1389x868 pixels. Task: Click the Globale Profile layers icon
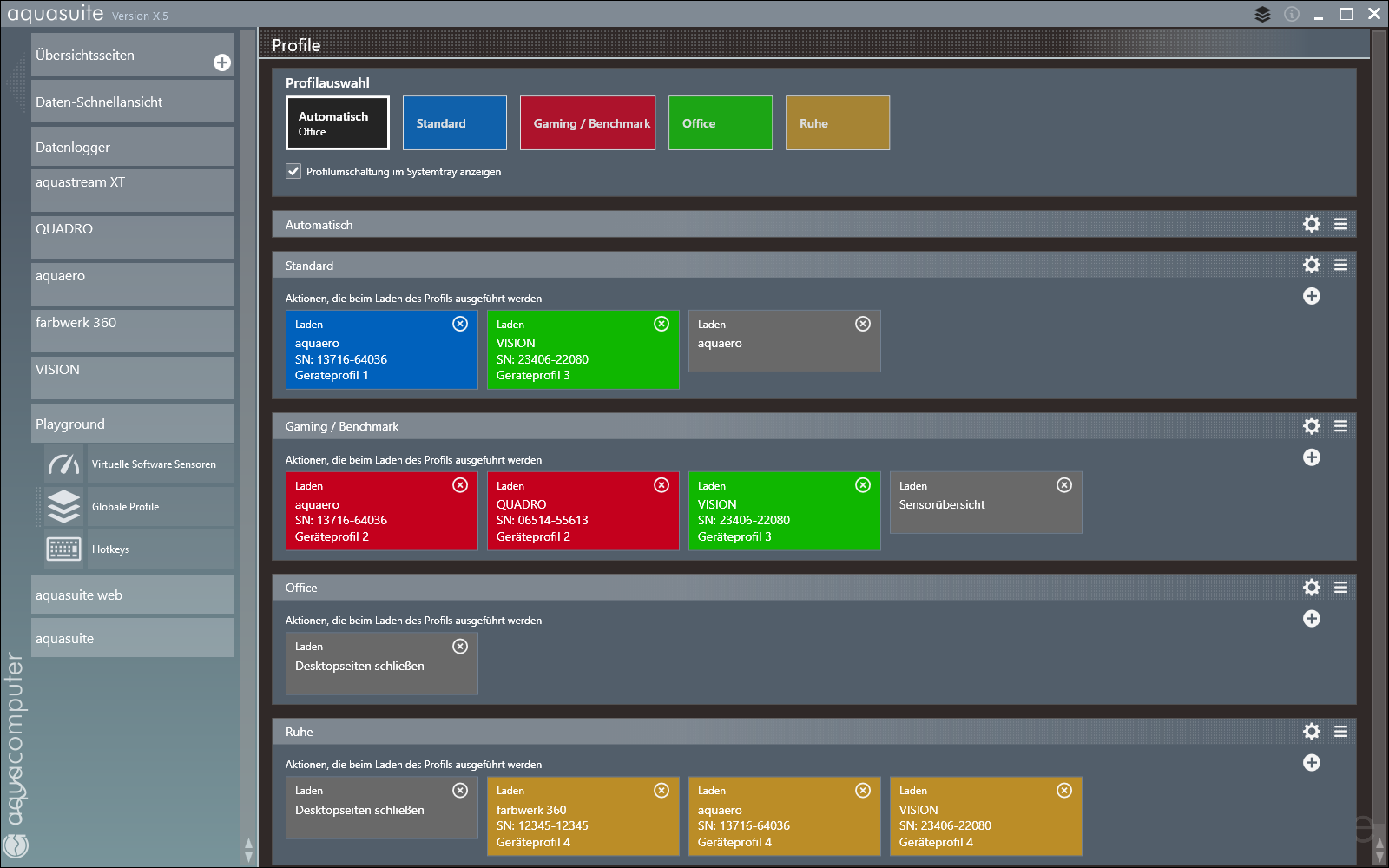63,507
